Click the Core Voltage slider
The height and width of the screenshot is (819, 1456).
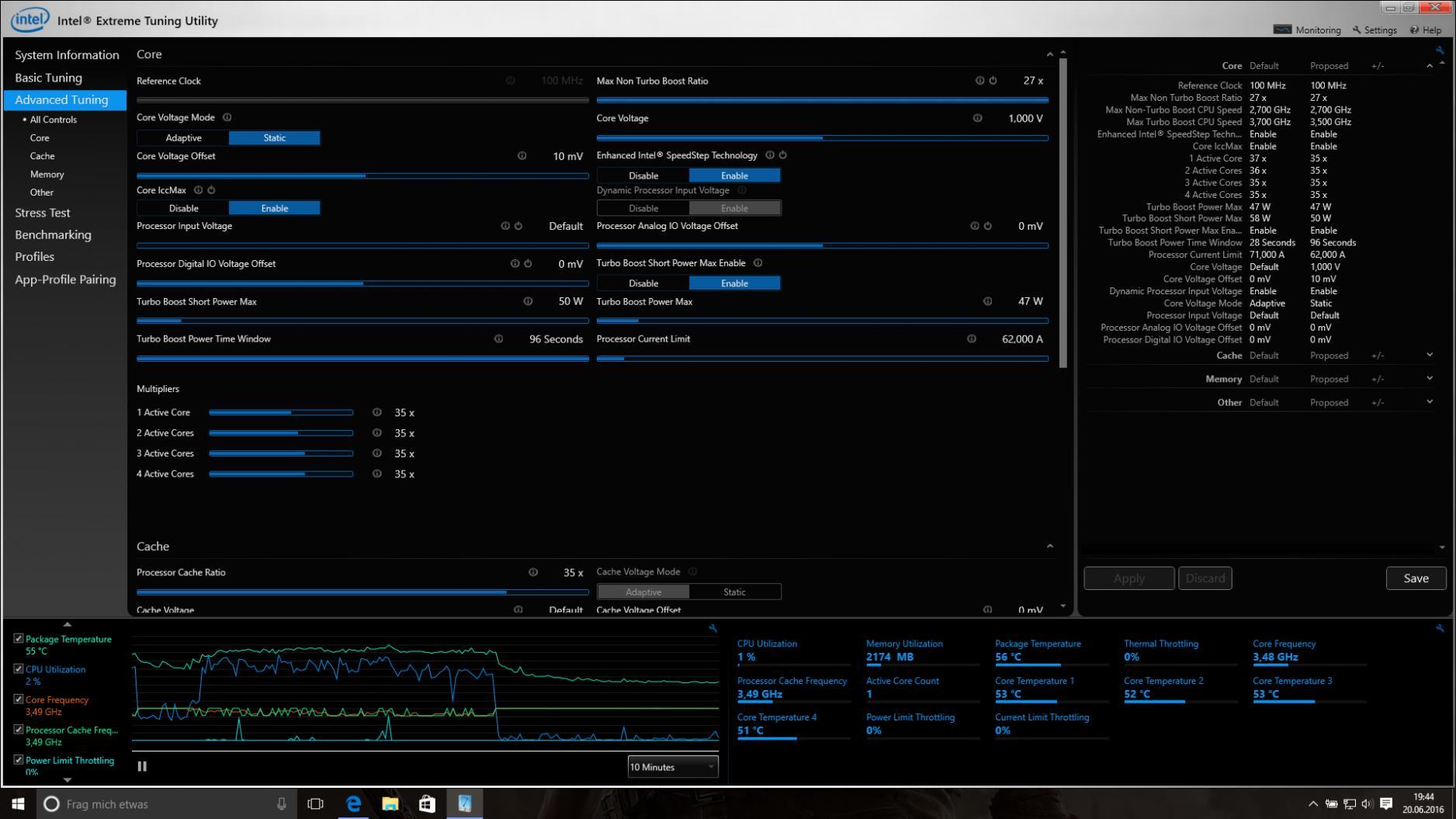[823, 138]
